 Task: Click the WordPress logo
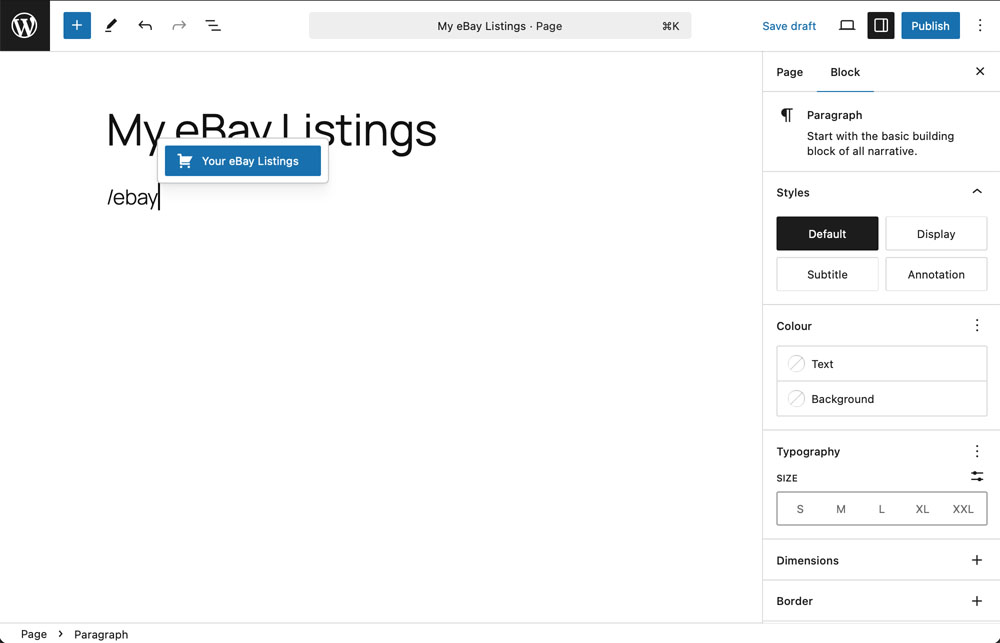click(x=24, y=26)
